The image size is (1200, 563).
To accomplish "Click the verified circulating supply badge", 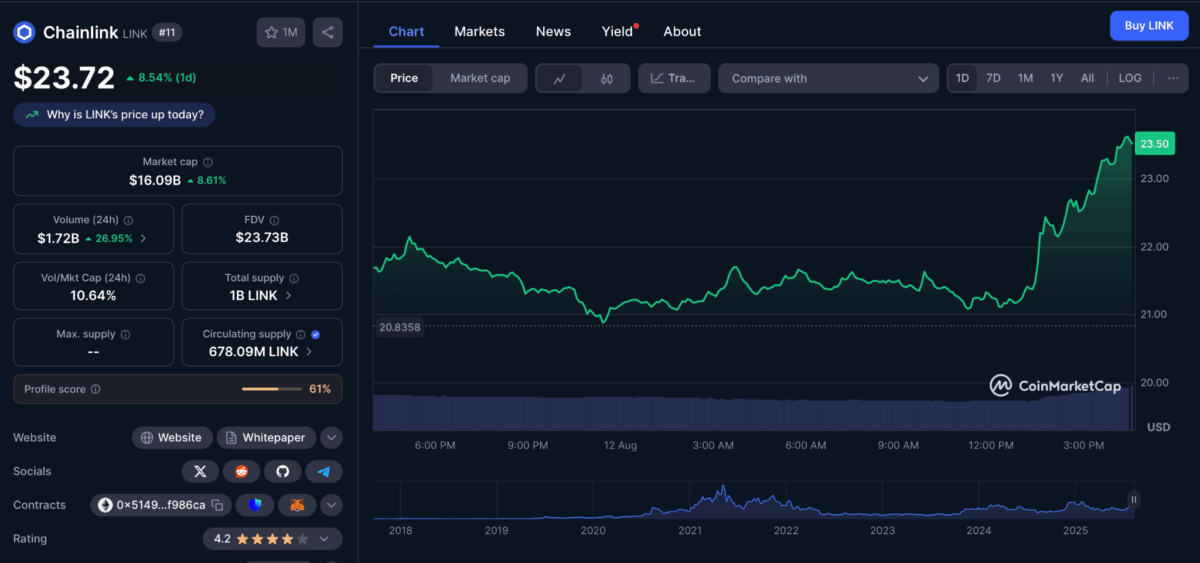I will pyautogui.click(x=316, y=335).
